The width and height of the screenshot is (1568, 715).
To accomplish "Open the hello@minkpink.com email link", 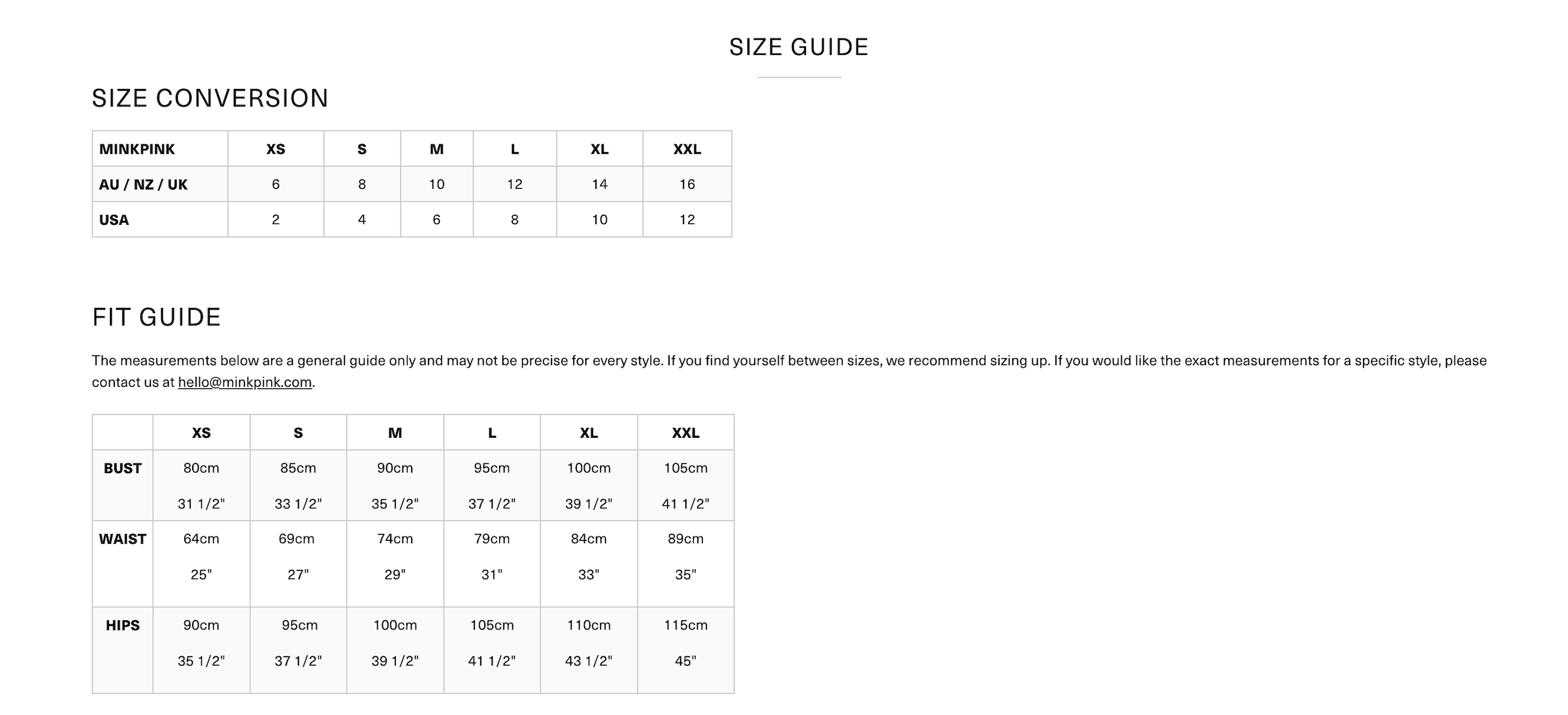I will (244, 382).
